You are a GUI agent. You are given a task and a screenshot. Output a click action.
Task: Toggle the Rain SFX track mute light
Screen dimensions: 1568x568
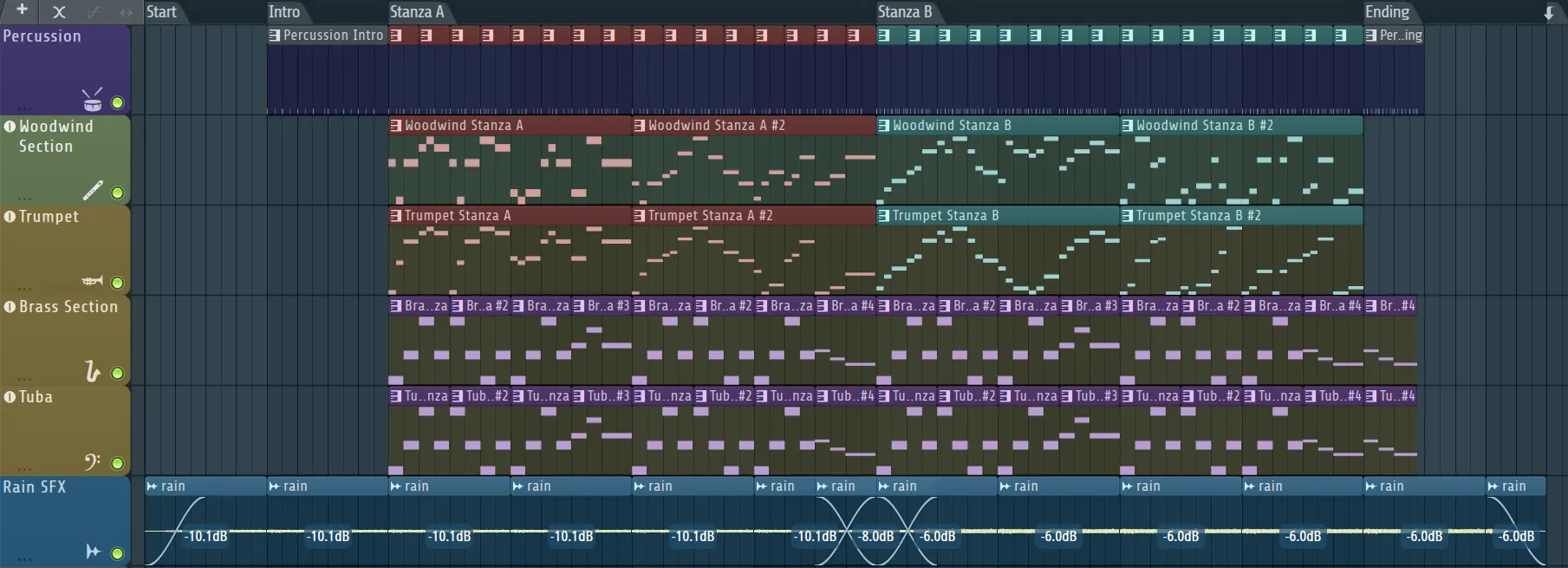click(117, 553)
